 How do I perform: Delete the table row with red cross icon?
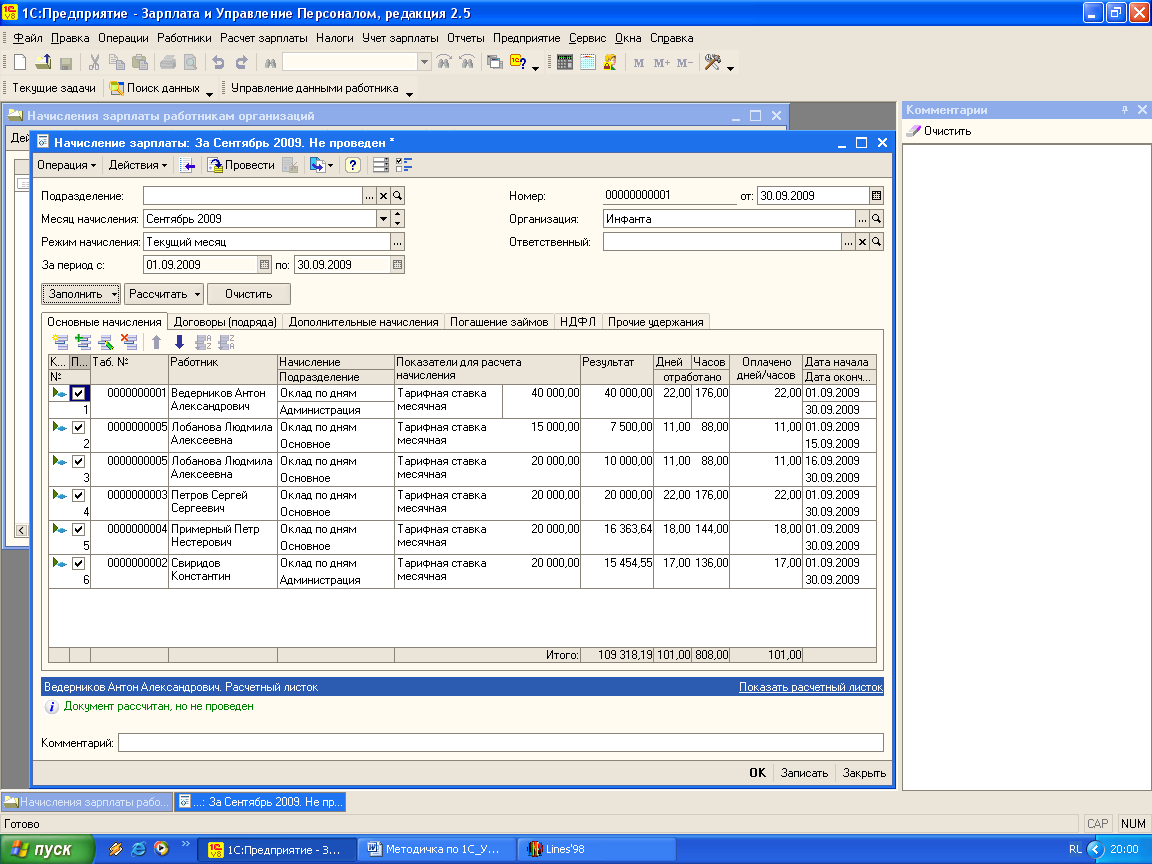129,342
